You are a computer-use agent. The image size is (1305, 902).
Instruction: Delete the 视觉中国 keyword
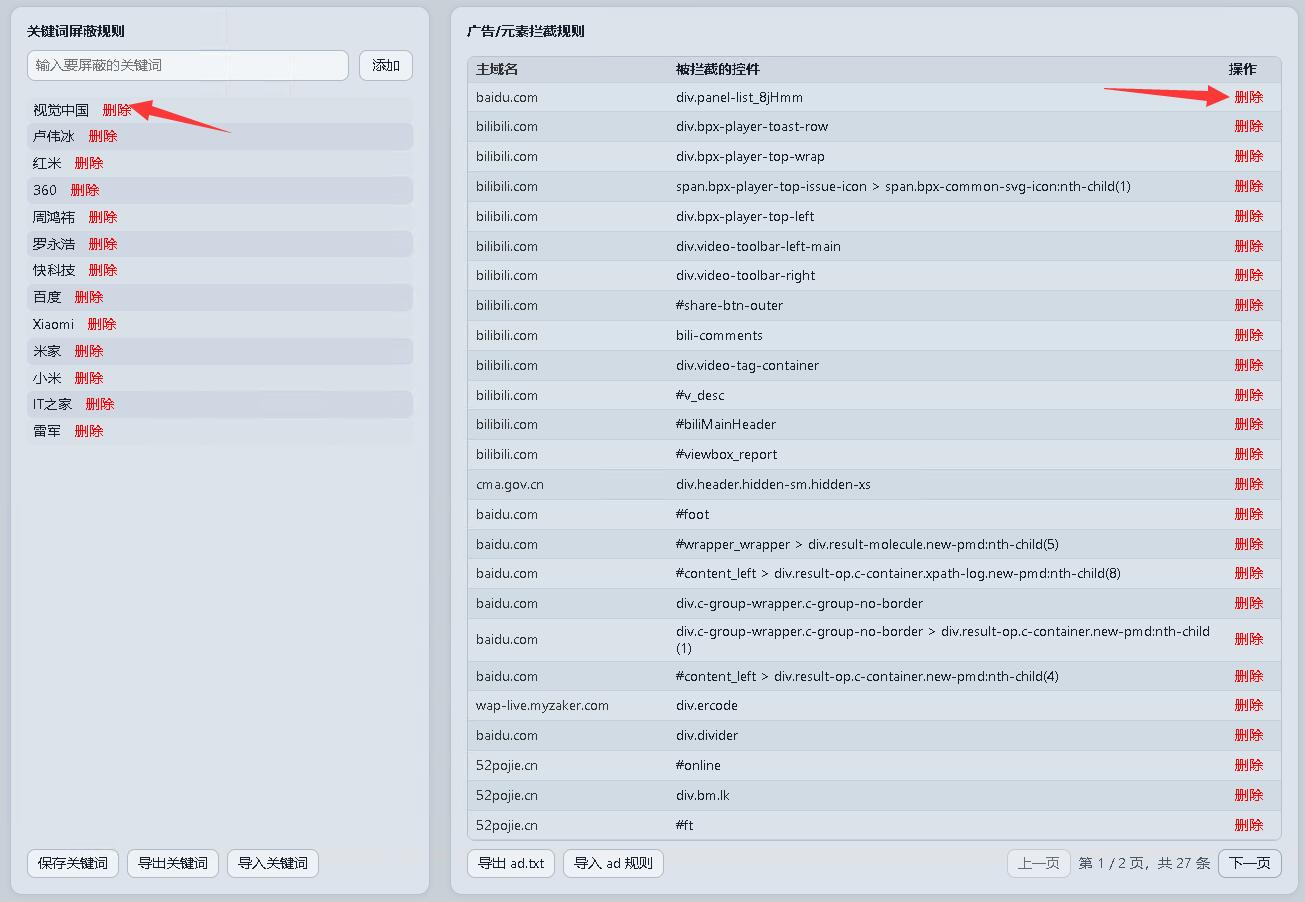point(117,110)
